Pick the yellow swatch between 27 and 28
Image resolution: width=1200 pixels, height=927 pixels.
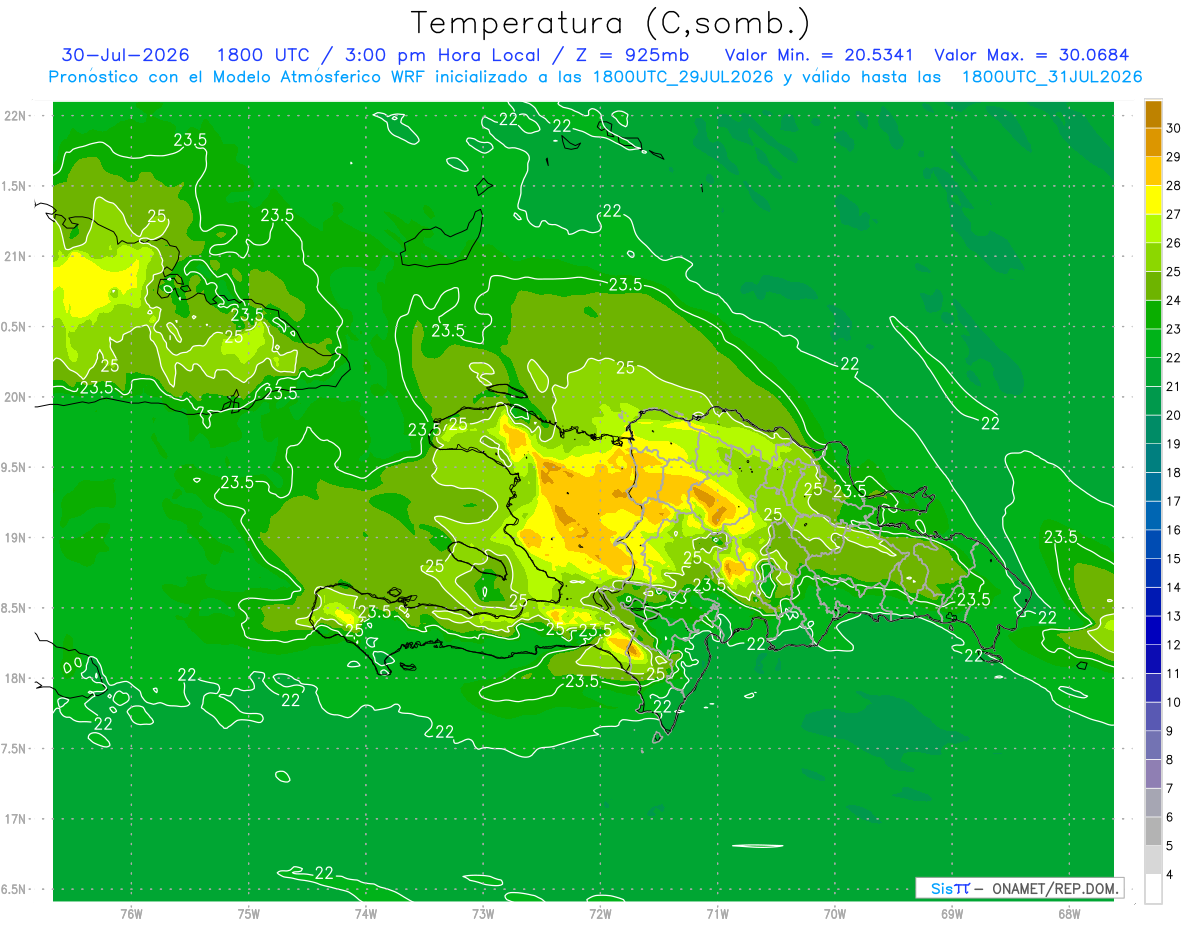tap(1153, 201)
